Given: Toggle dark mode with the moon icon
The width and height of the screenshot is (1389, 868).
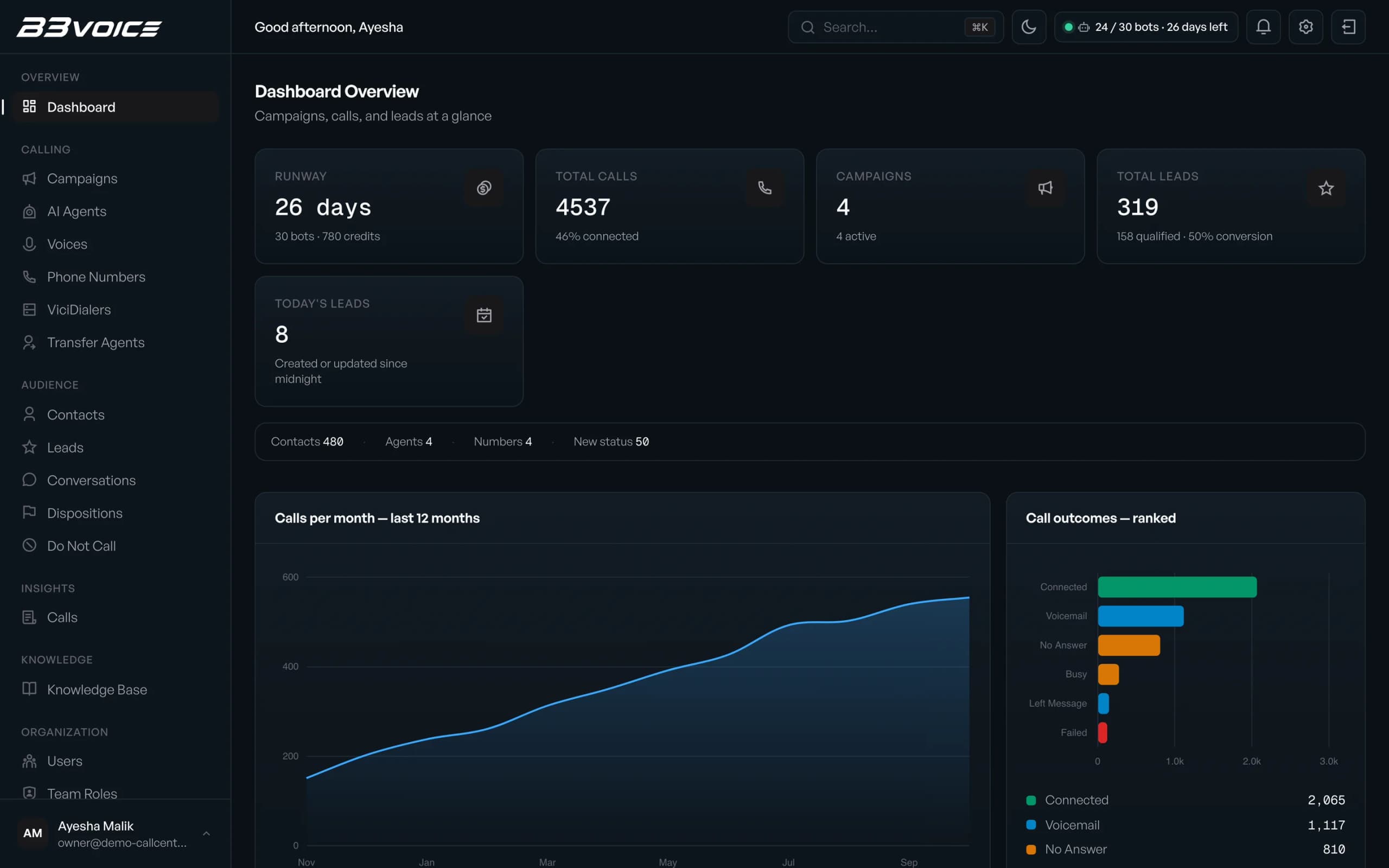Looking at the screenshot, I should 1029,27.
